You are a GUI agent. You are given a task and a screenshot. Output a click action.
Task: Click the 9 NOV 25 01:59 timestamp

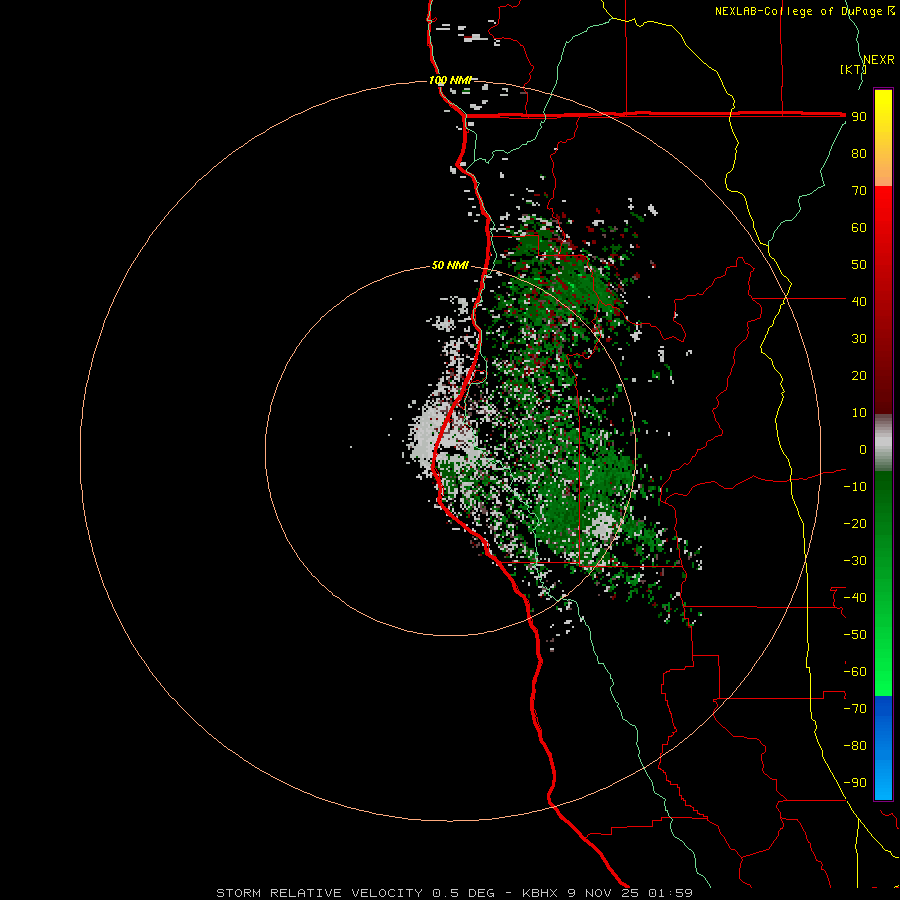[x=630, y=893]
